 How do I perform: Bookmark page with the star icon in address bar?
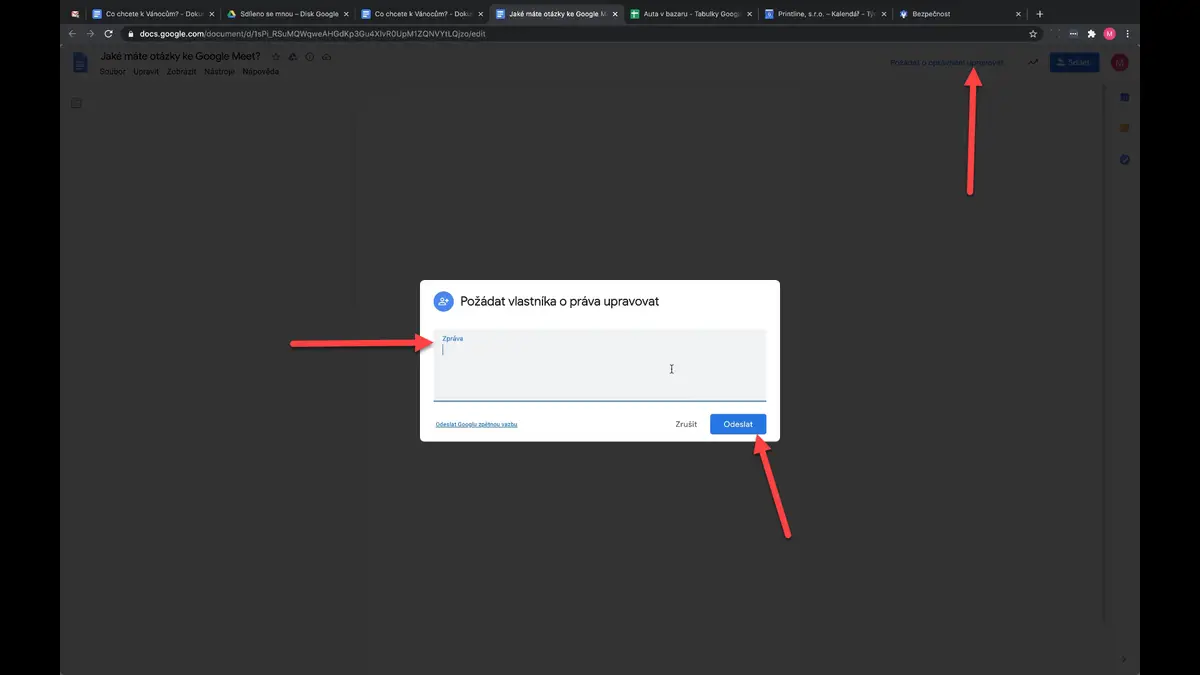click(x=1033, y=34)
